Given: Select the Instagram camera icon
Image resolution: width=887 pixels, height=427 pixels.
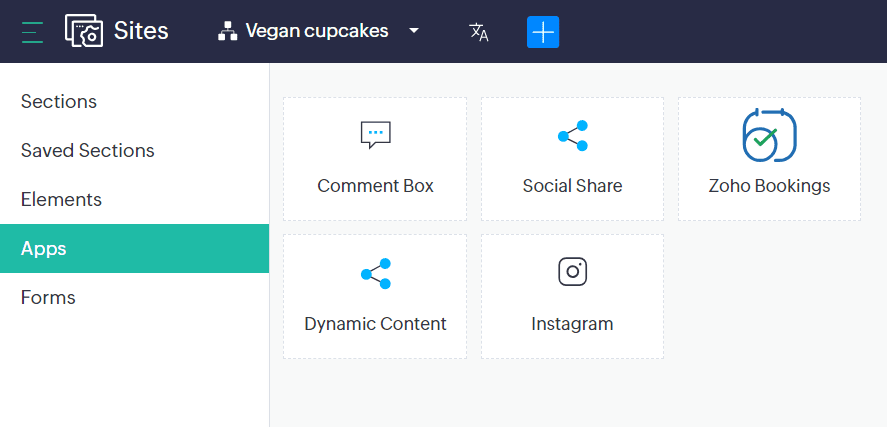Looking at the screenshot, I should coord(572,271).
